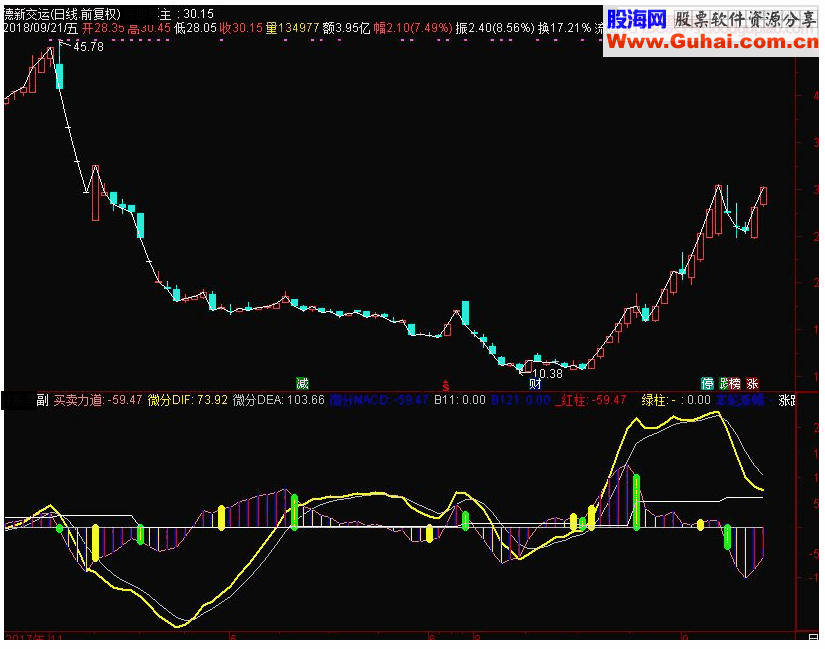Screen dimensions: 825x649
Task: Click the tallest green signal bar in sub-chart
Action: point(637,502)
